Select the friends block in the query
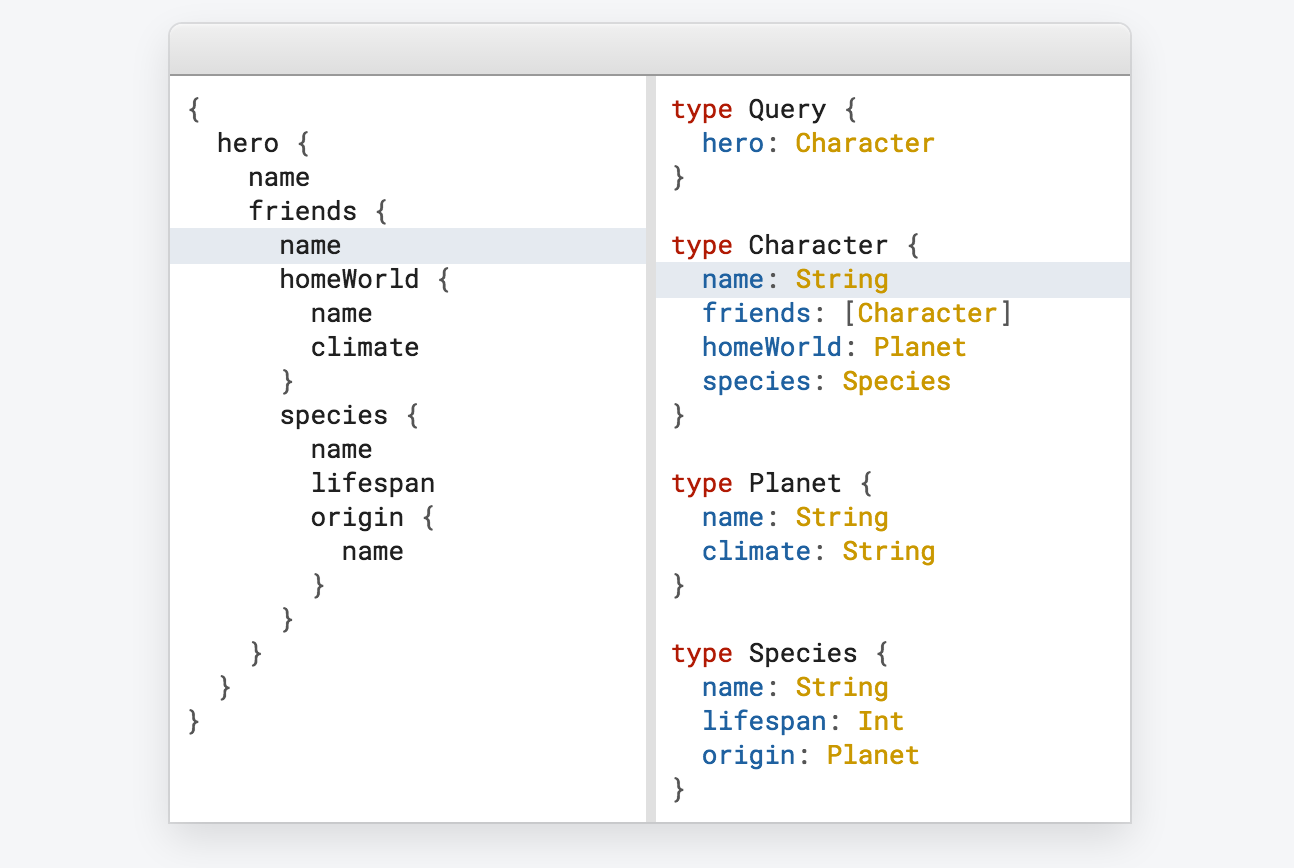The image size is (1294, 868). (303, 211)
